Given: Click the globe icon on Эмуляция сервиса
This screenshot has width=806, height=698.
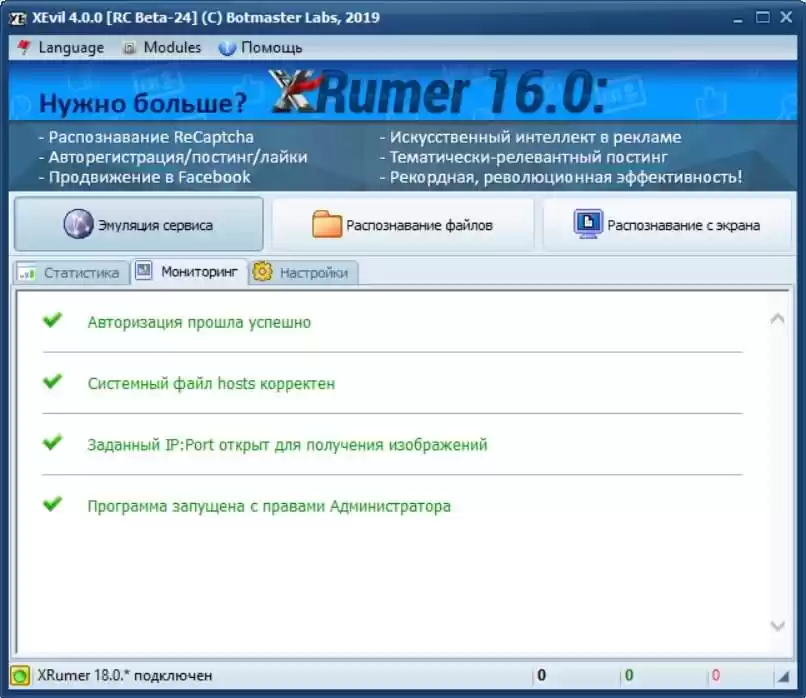Looking at the screenshot, I should 79,224.
